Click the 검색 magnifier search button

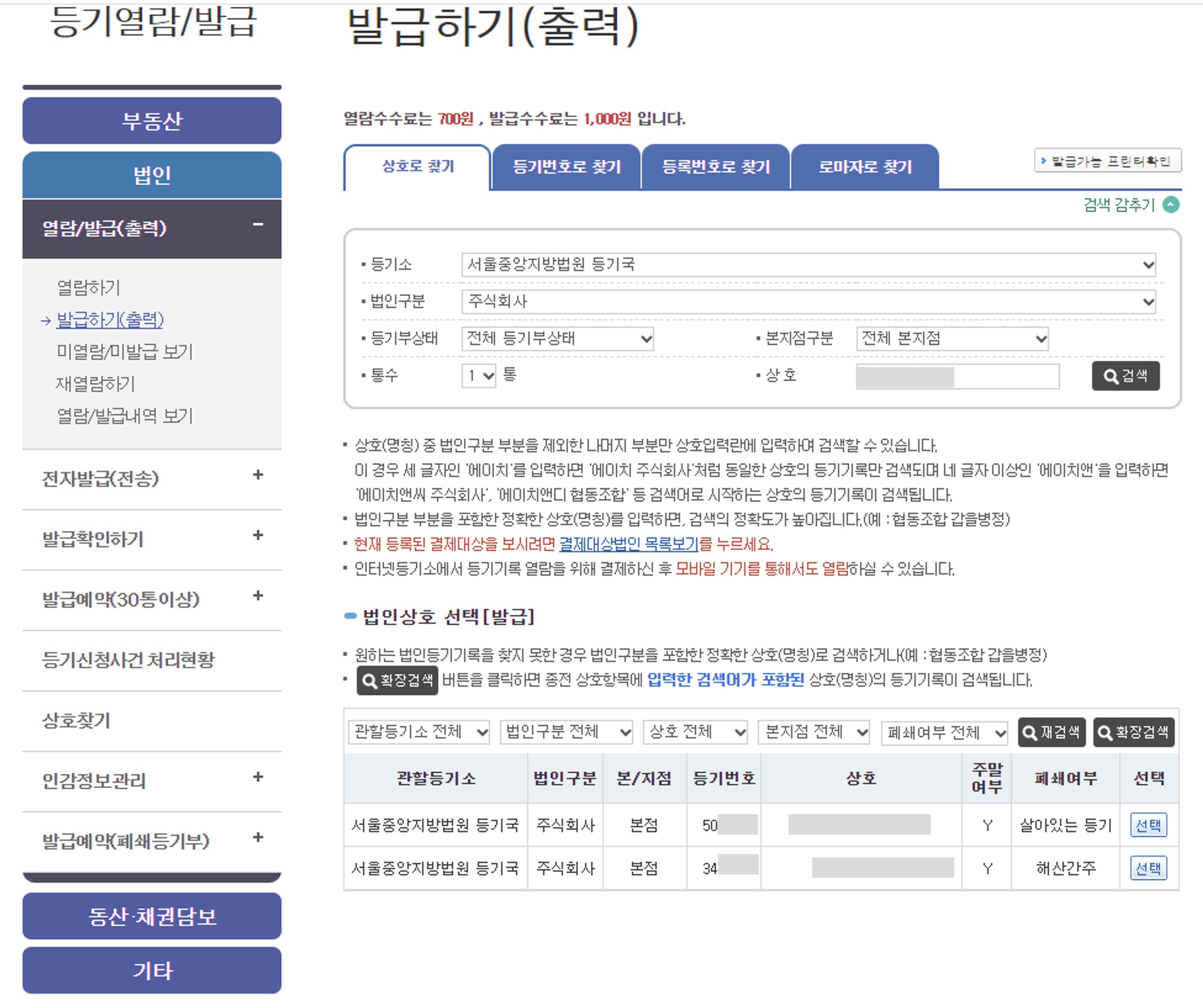point(1125,376)
